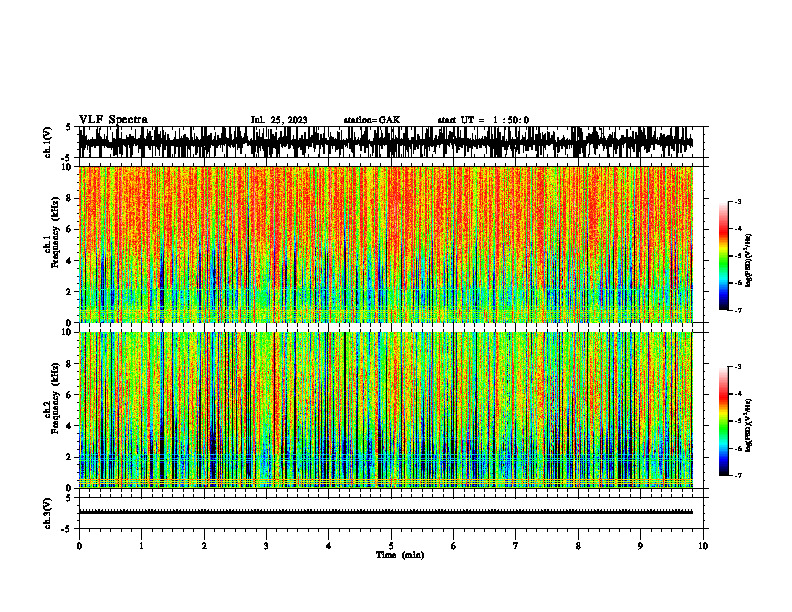Image resolution: width=792 pixels, height=612 pixels.
Task: Click the "-5" tick on the ch.1(V) axis
Action: (x=67, y=158)
